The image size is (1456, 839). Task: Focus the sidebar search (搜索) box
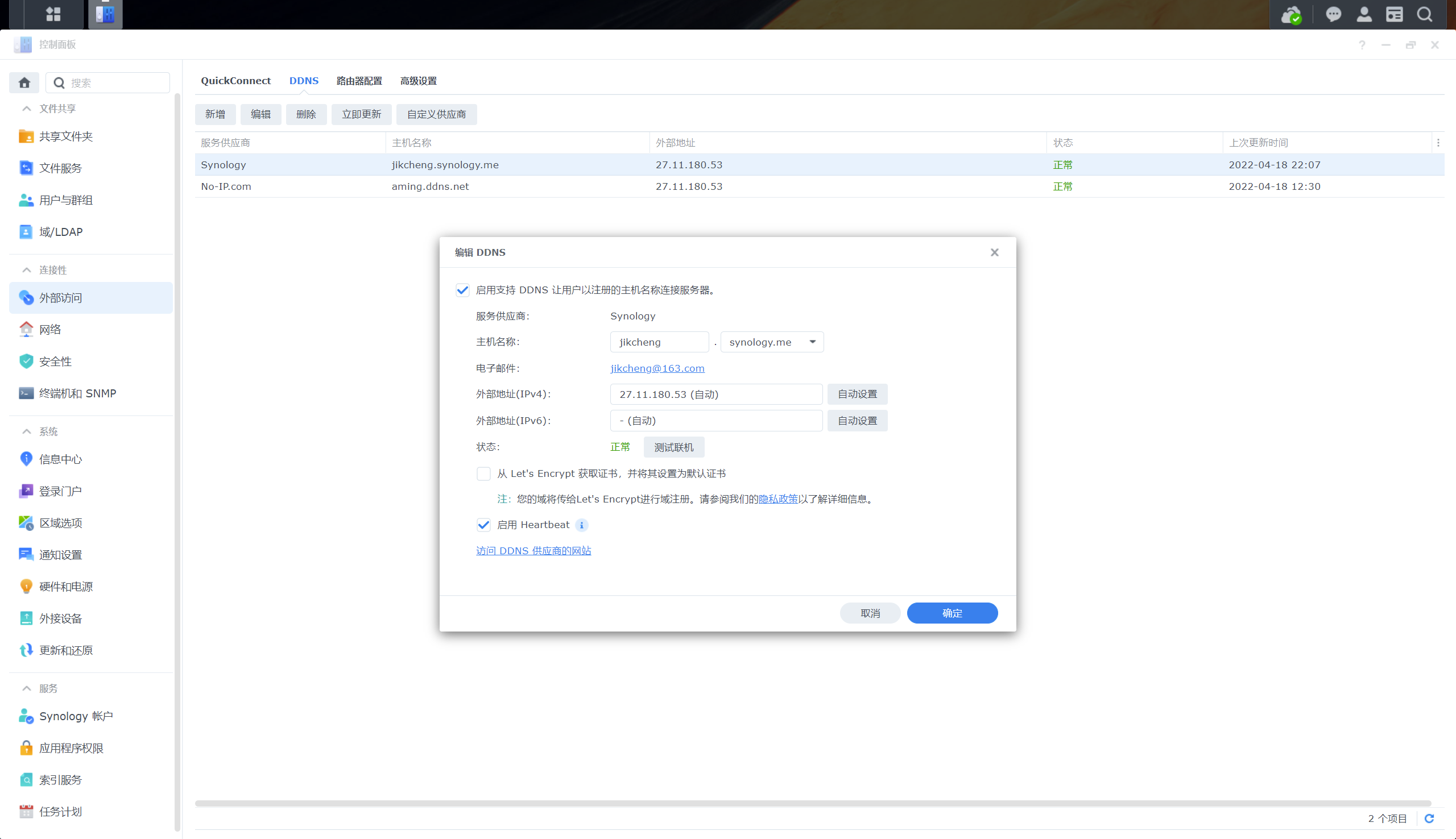click(108, 83)
